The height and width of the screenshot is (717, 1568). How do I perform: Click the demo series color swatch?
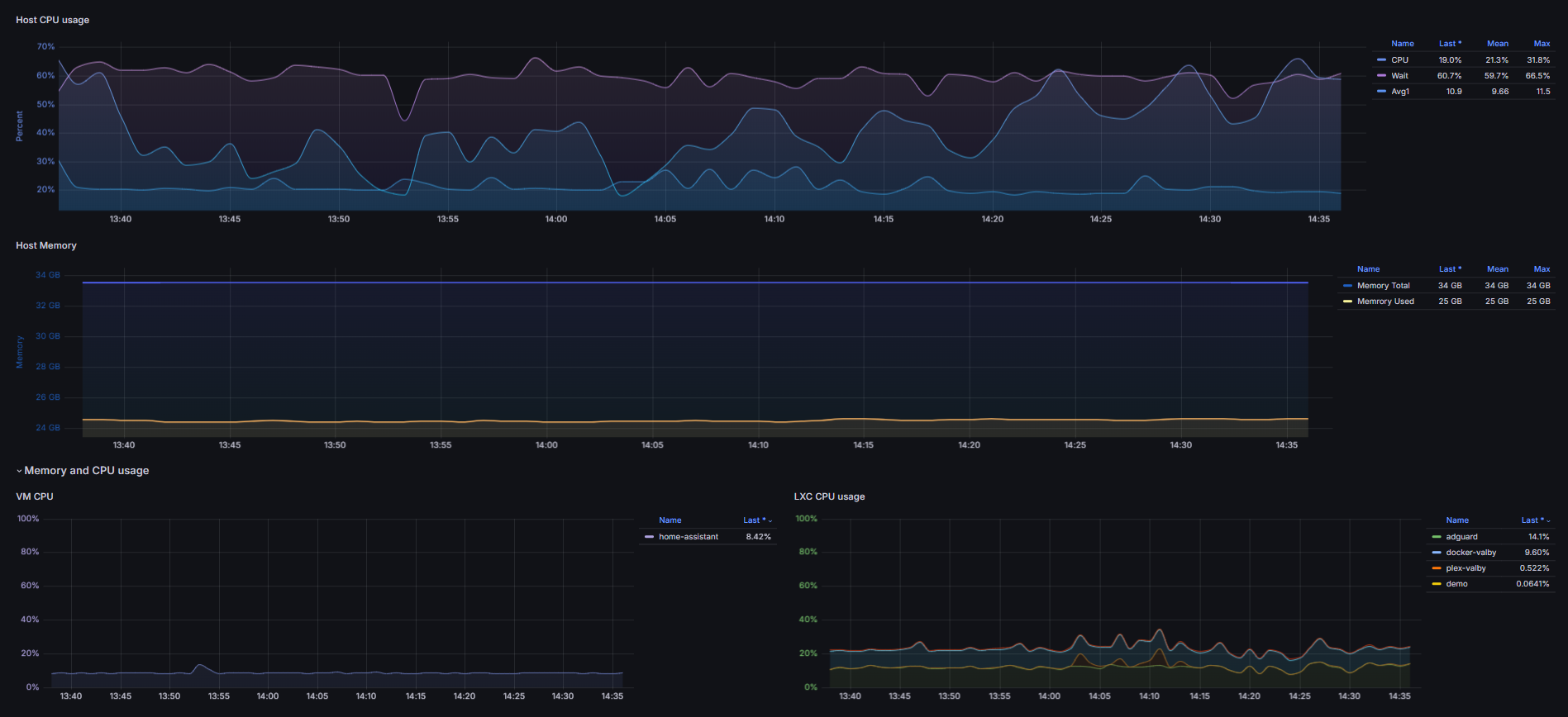point(1437,584)
